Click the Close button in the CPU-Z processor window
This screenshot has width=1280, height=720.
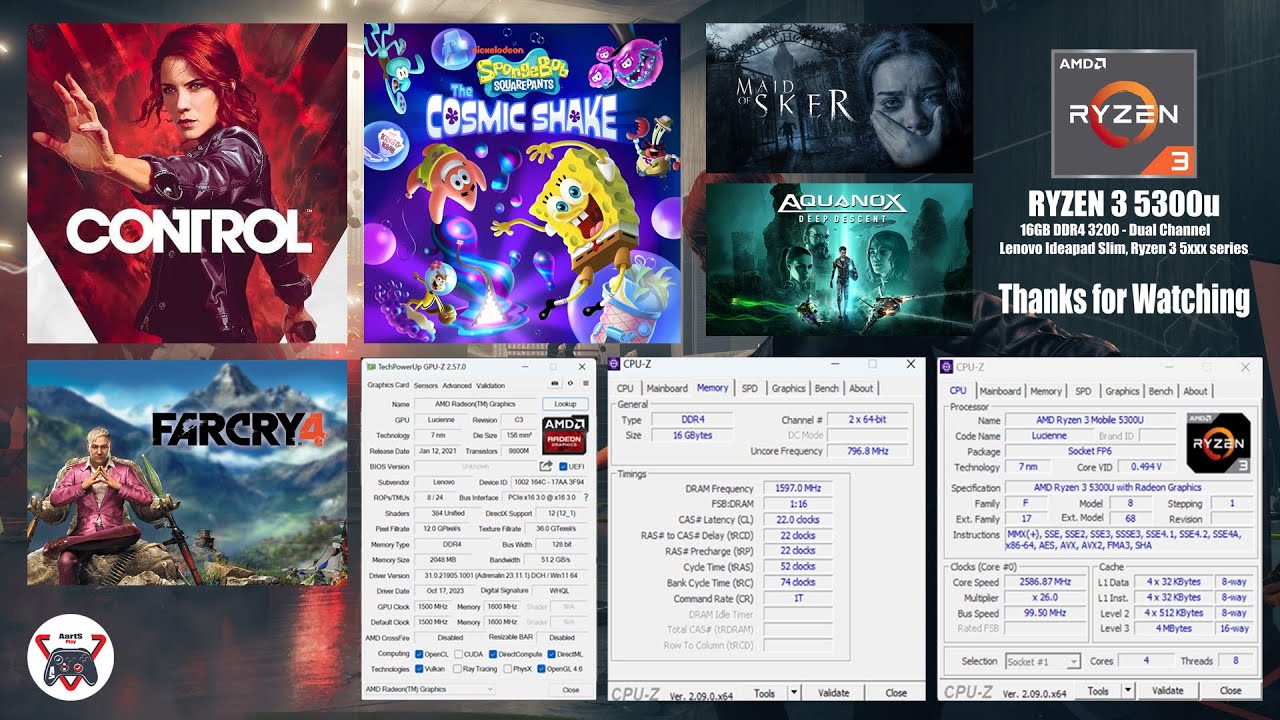pyautogui.click(x=1230, y=690)
